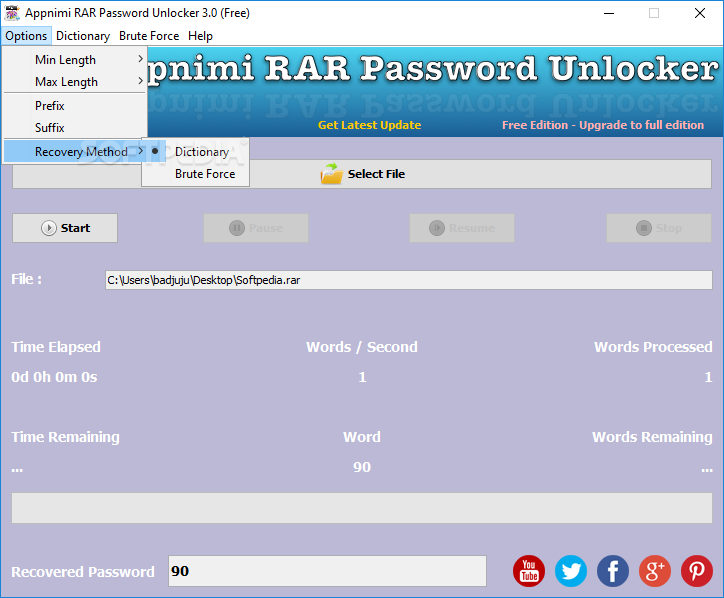Click the Recovered Password field

point(327,571)
